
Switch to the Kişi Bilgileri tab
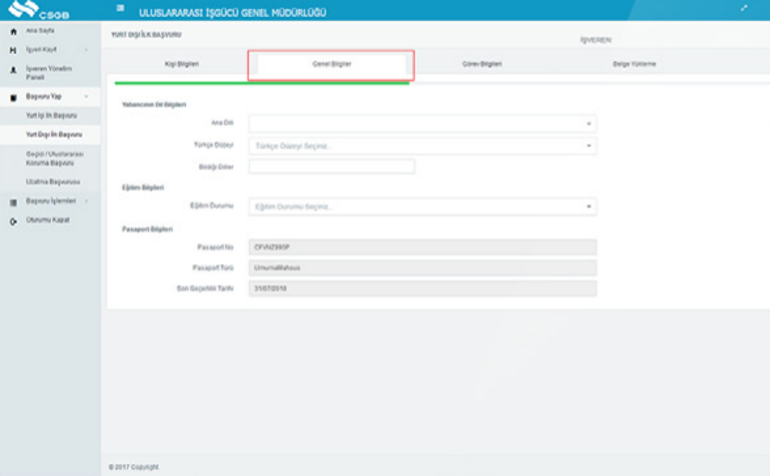coord(181,64)
